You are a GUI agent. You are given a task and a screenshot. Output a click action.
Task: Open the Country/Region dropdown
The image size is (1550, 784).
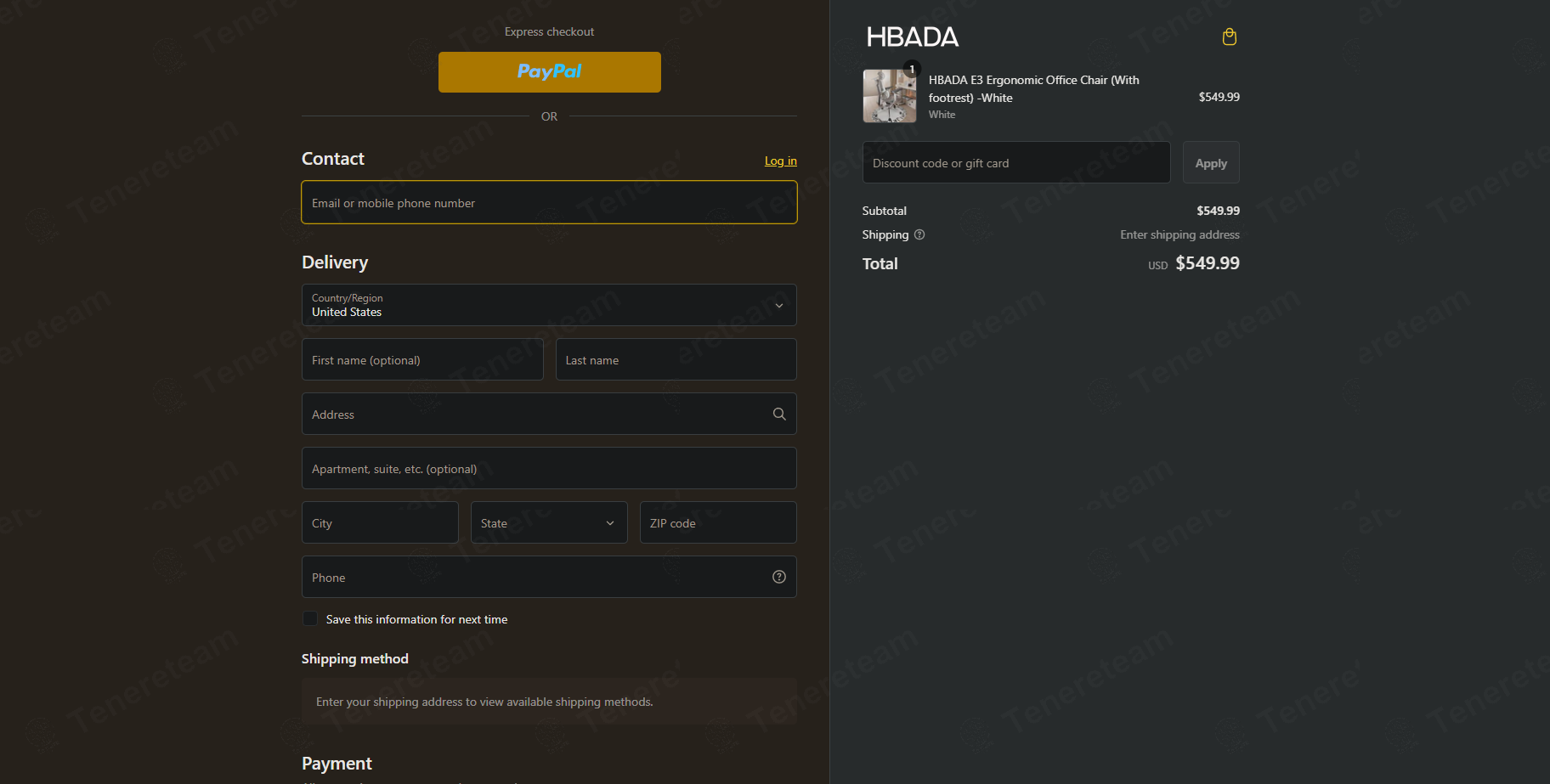pyautogui.click(x=549, y=305)
